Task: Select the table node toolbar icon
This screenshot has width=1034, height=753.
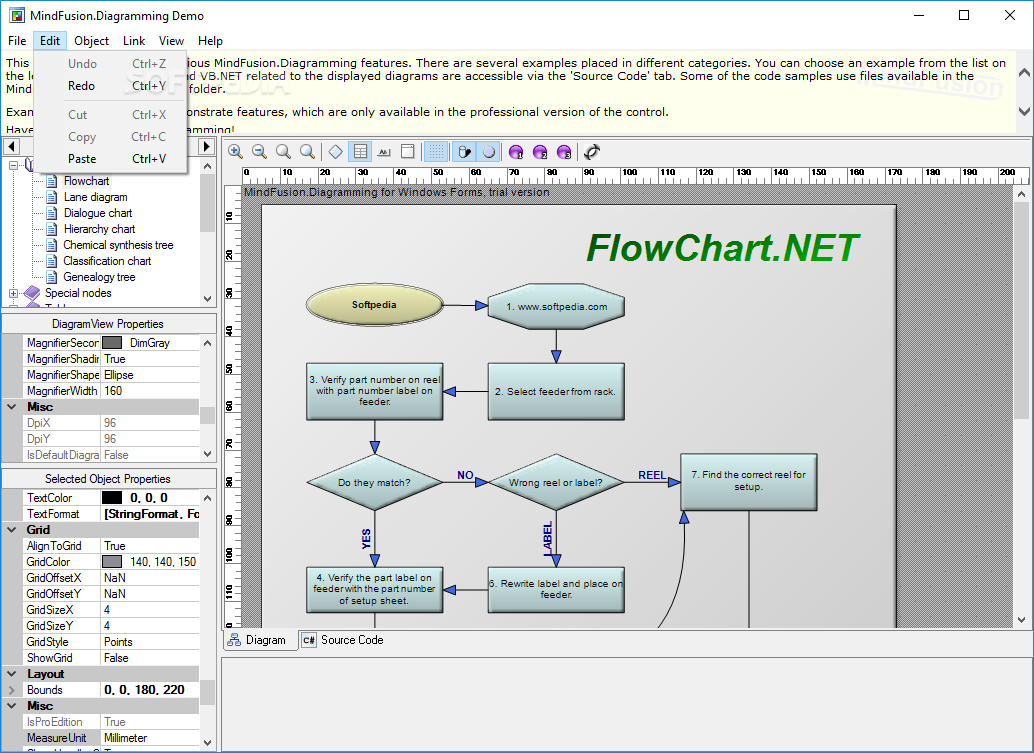Action: (x=361, y=152)
